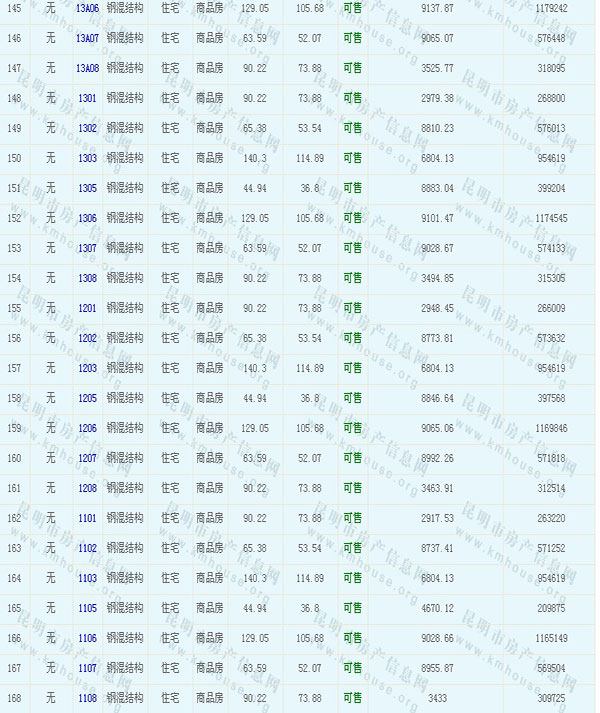Open unit 1108 link

click(87, 698)
